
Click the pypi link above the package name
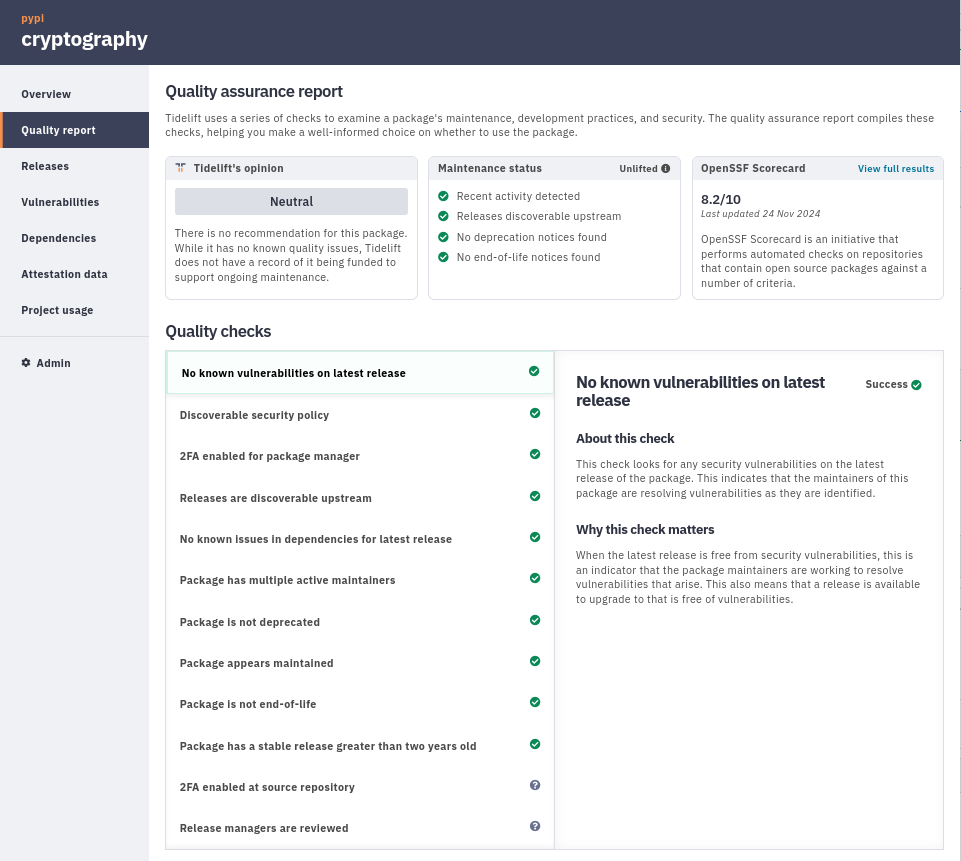pyautogui.click(x=32, y=18)
